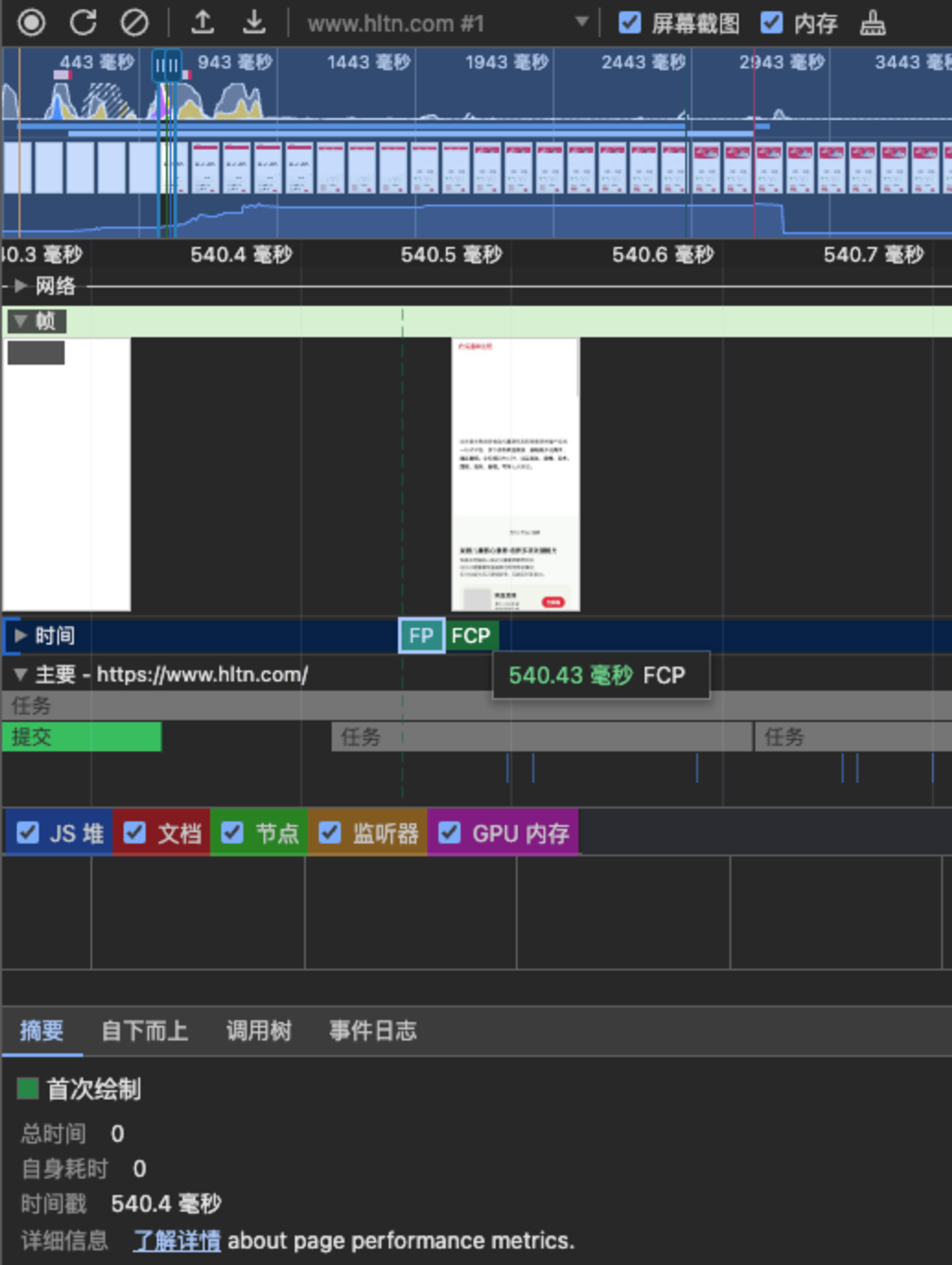This screenshot has width=952, height=1265.
Task: Open the 事件日志 event log tab
Action: pos(372,1030)
